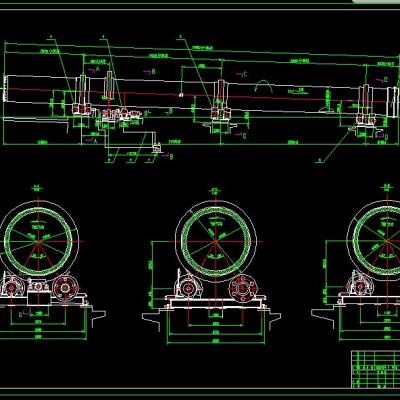Select the green ring of middle cross-section view
The height and width of the screenshot is (400, 400).
tap(216, 241)
